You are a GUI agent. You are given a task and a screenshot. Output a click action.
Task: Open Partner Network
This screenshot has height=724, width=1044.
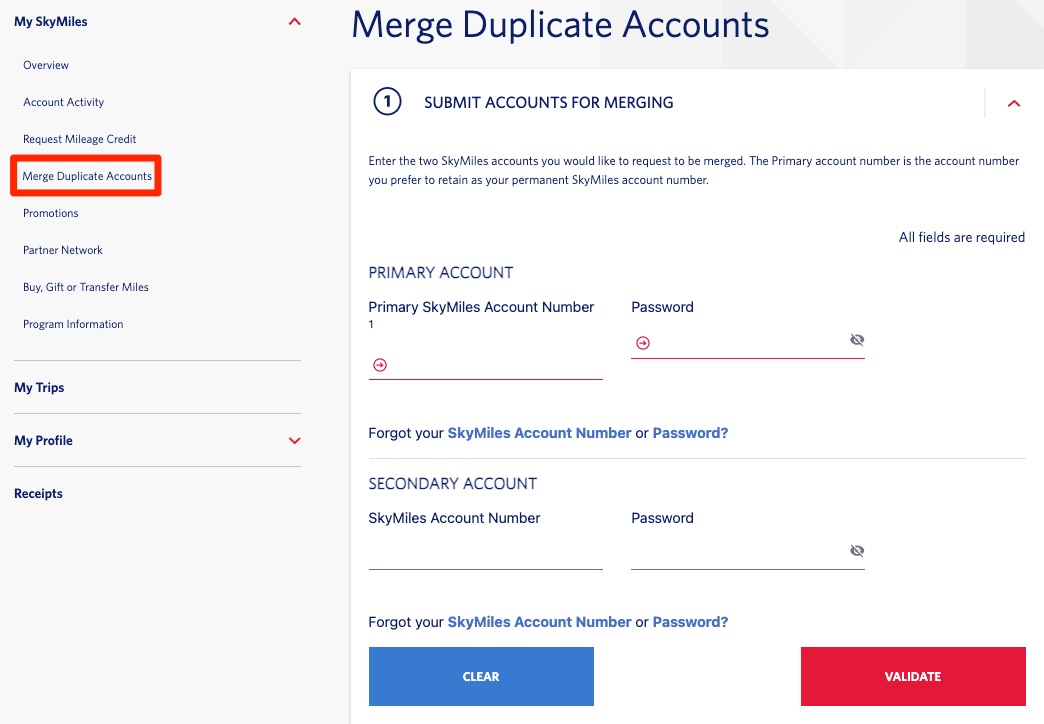pos(62,249)
